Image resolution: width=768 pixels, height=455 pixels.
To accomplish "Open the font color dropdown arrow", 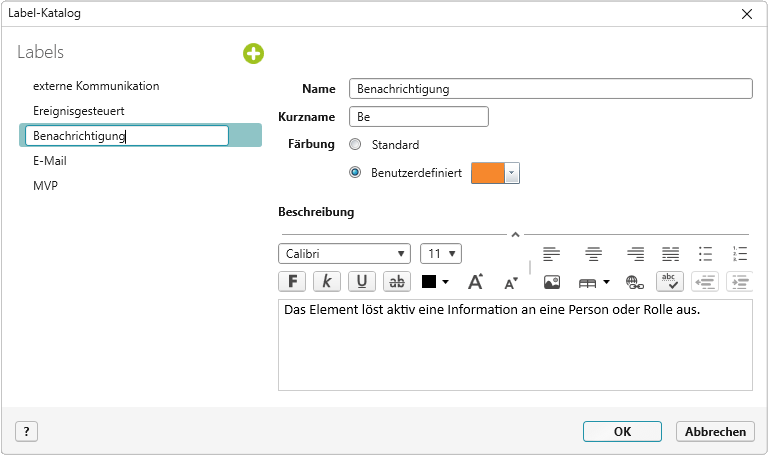I will pos(445,282).
